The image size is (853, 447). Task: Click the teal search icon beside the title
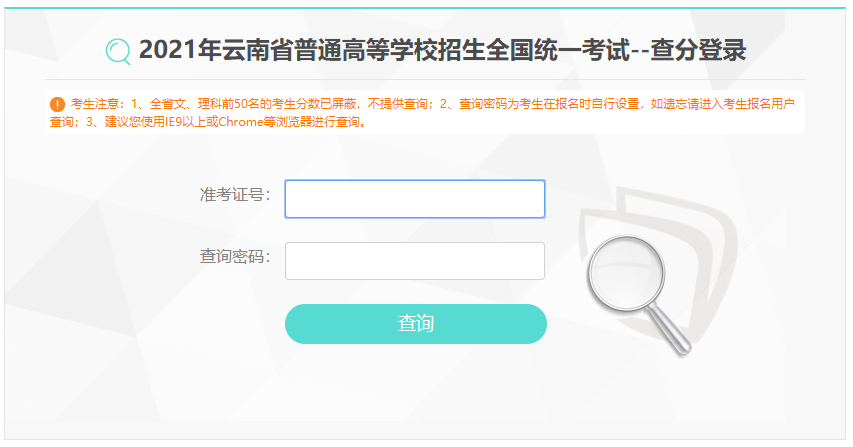(118, 52)
